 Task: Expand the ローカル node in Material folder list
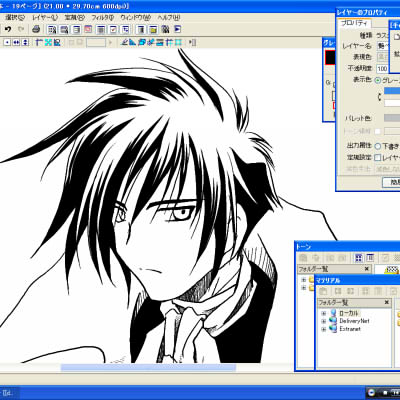[x=323, y=313]
